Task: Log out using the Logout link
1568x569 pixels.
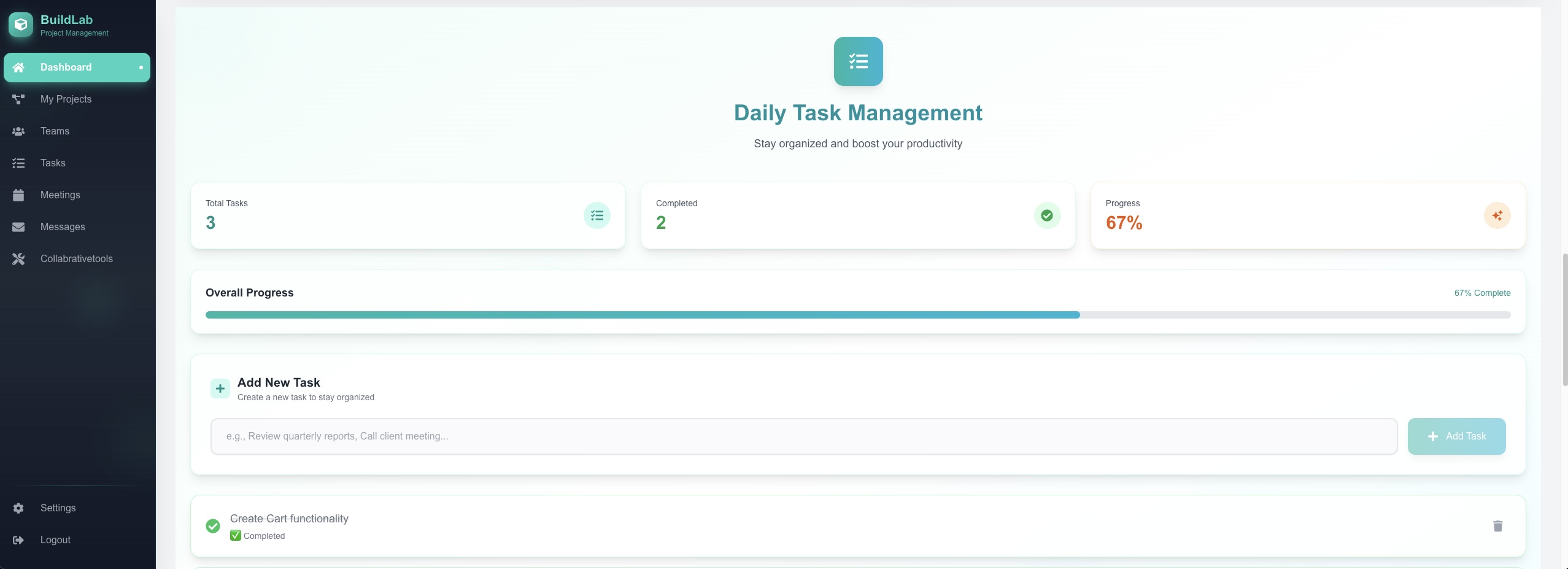Action: pyautogui.click(x=55, y=540)
